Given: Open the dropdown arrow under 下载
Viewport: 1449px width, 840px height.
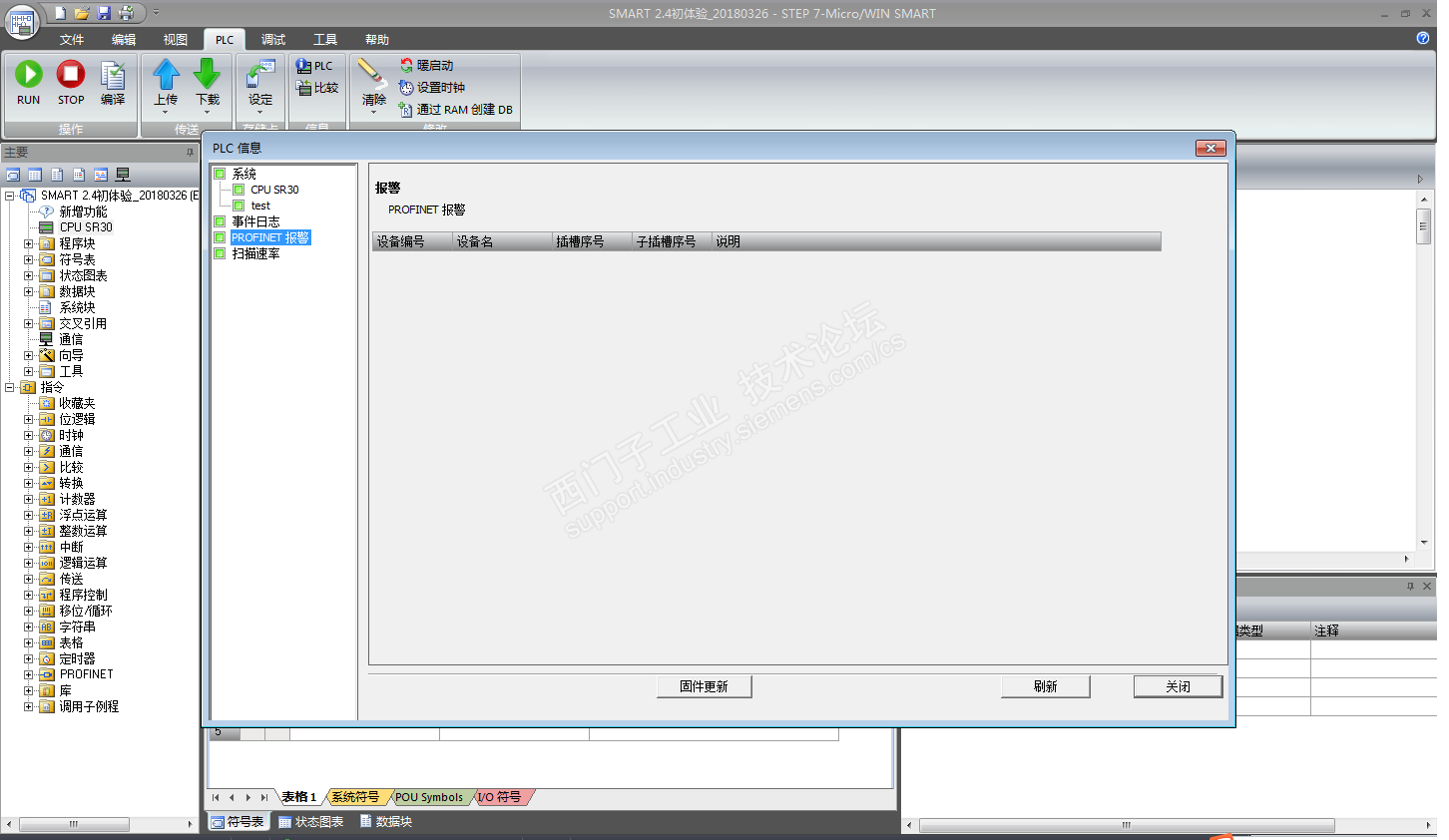Looking at the screenshot, I should 208,112.
